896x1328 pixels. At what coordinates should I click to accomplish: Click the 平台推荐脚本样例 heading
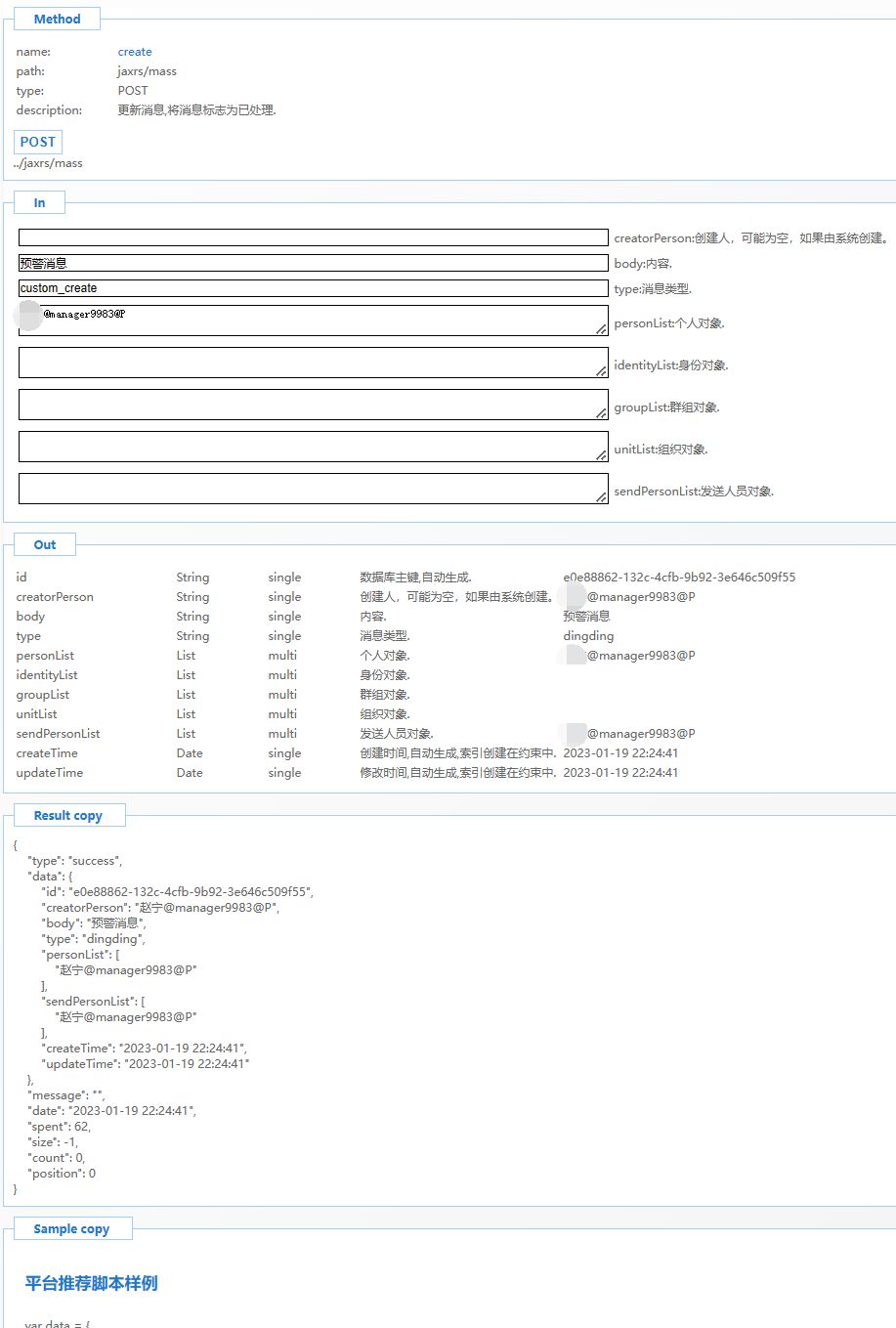[92, 1283]
